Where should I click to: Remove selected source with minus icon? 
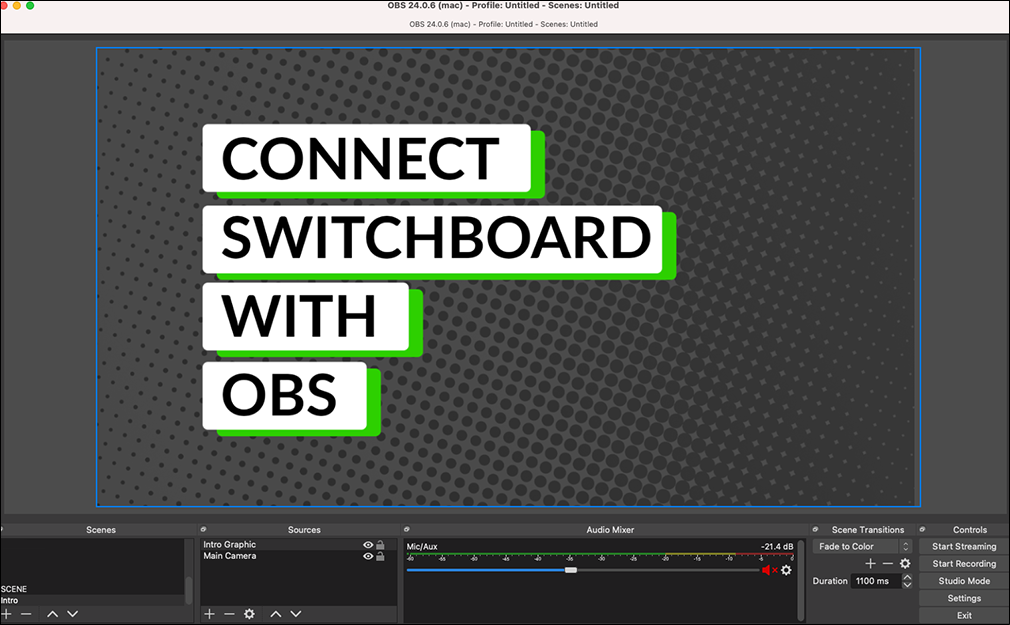[x=229, y=614]
